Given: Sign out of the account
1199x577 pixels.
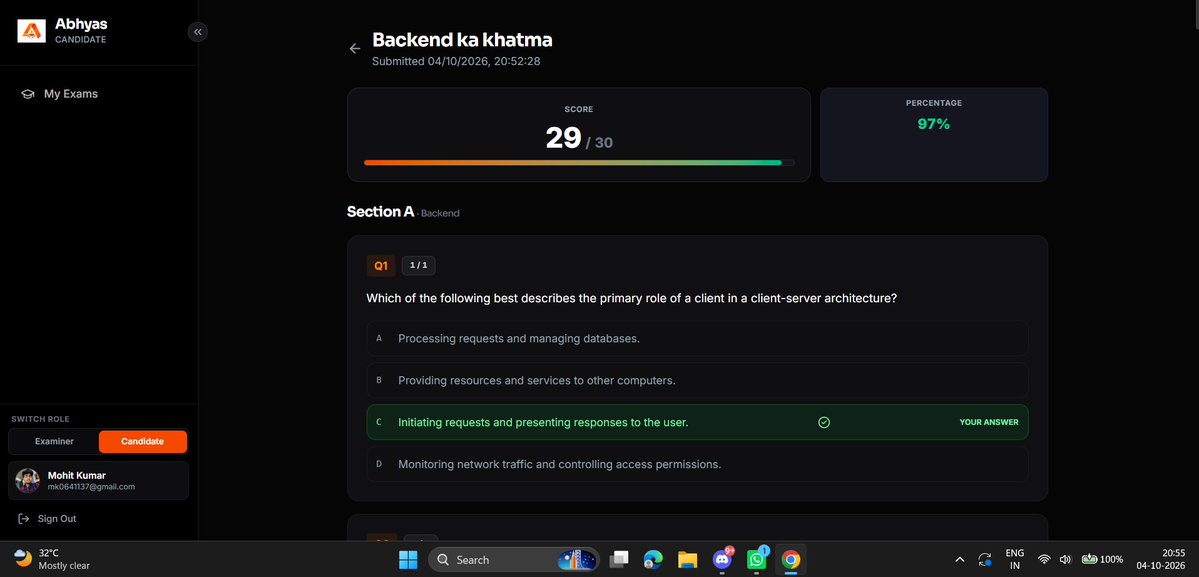Looking at the screenshot, I should pos(47,519).
